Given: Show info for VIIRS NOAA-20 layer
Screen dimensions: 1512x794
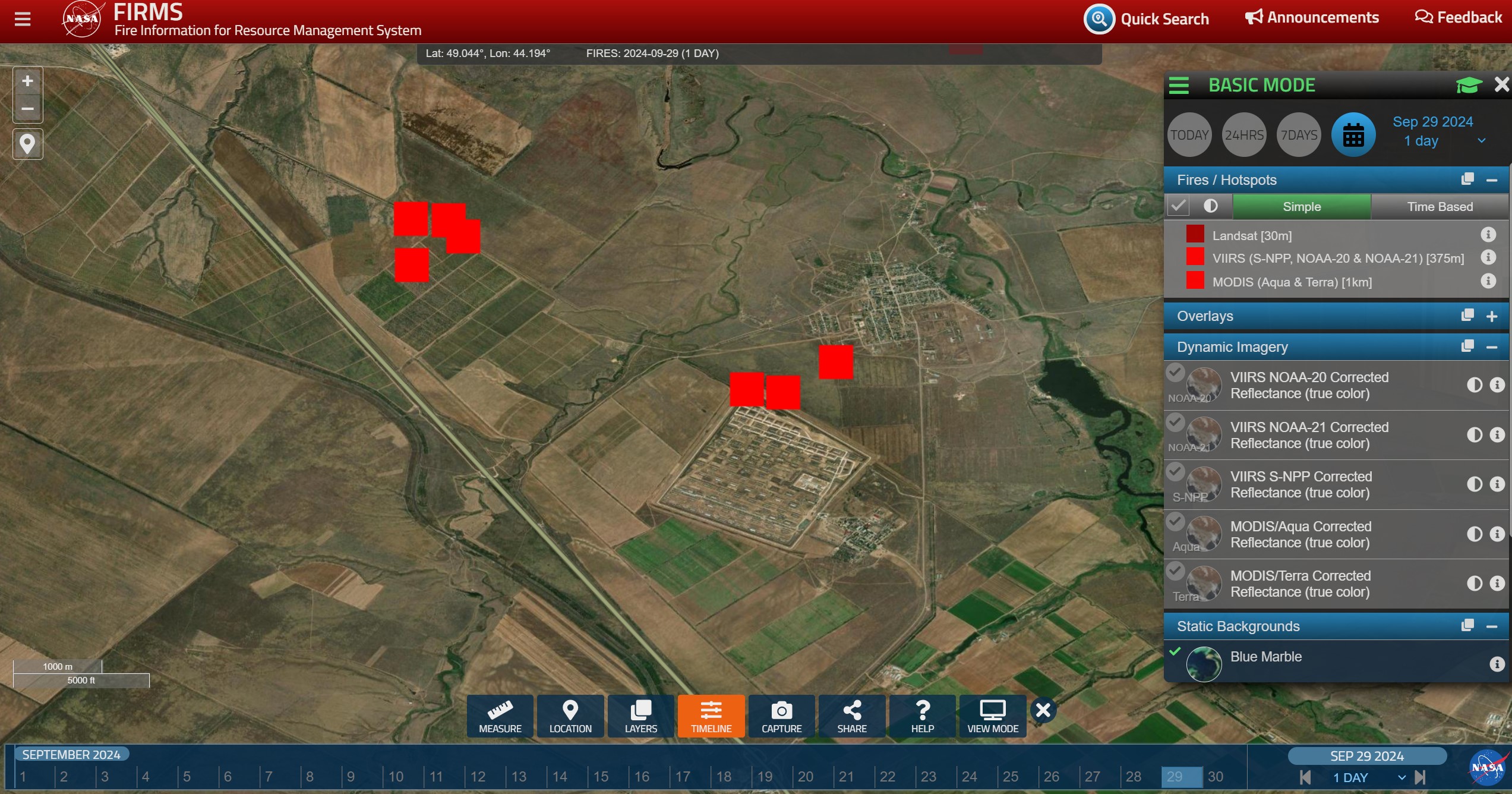Looking at the screenshot, I should [x=1497, y=385].
